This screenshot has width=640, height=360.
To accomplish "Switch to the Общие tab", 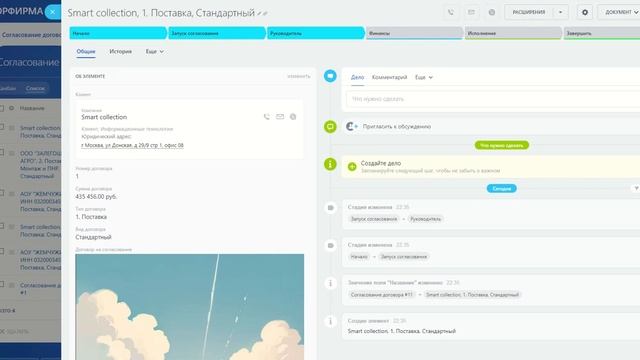I will [86, 51].
